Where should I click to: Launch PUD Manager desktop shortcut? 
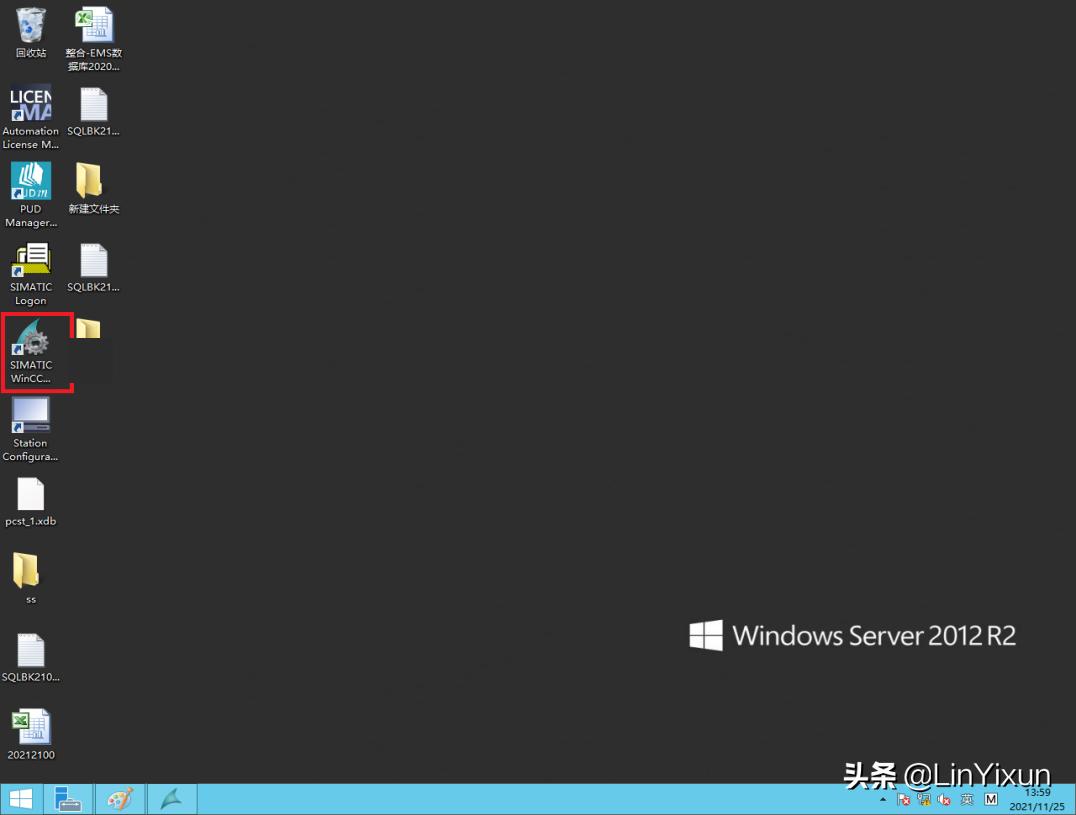point(31,195)
